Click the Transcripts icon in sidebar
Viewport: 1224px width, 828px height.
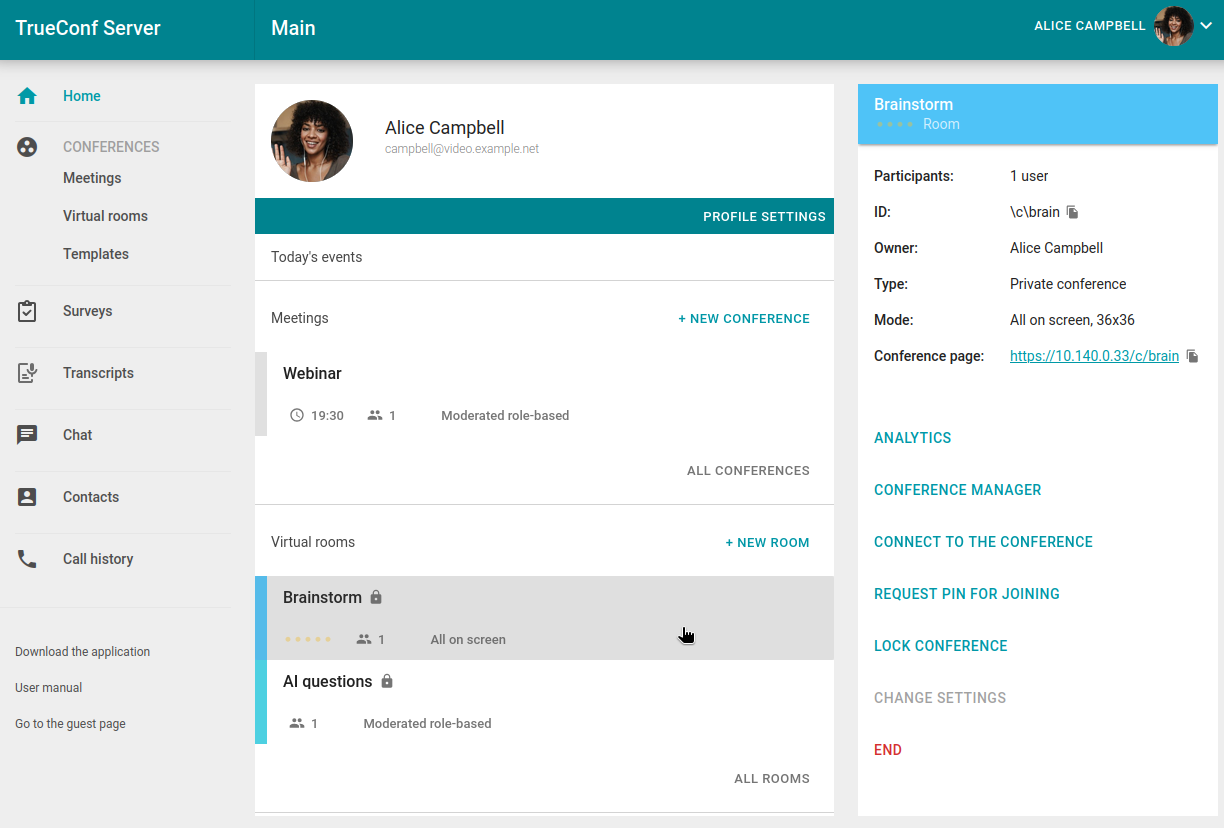click(x=27, y=373)
